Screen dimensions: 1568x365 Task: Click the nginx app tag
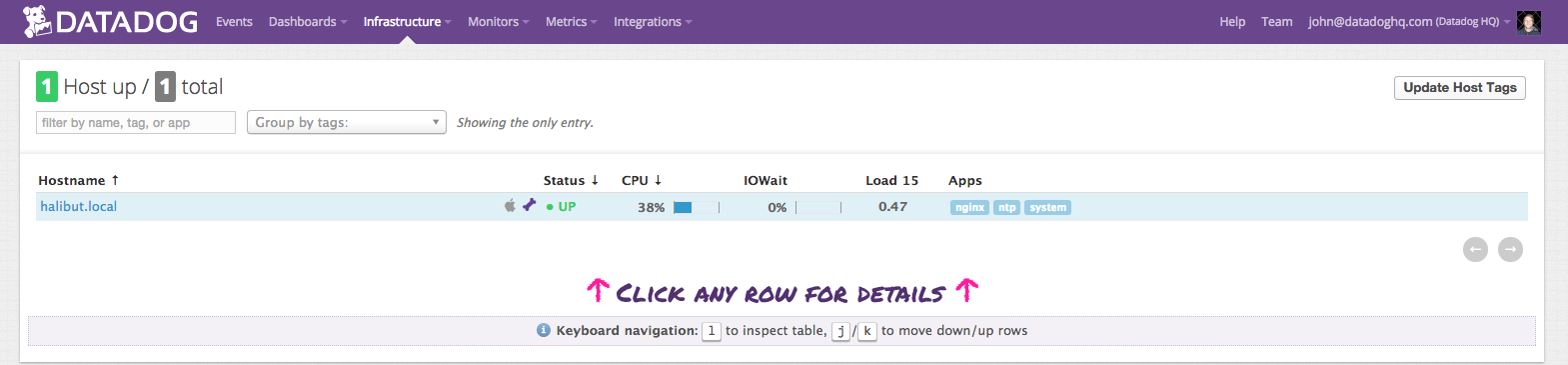tap(969, 208)
